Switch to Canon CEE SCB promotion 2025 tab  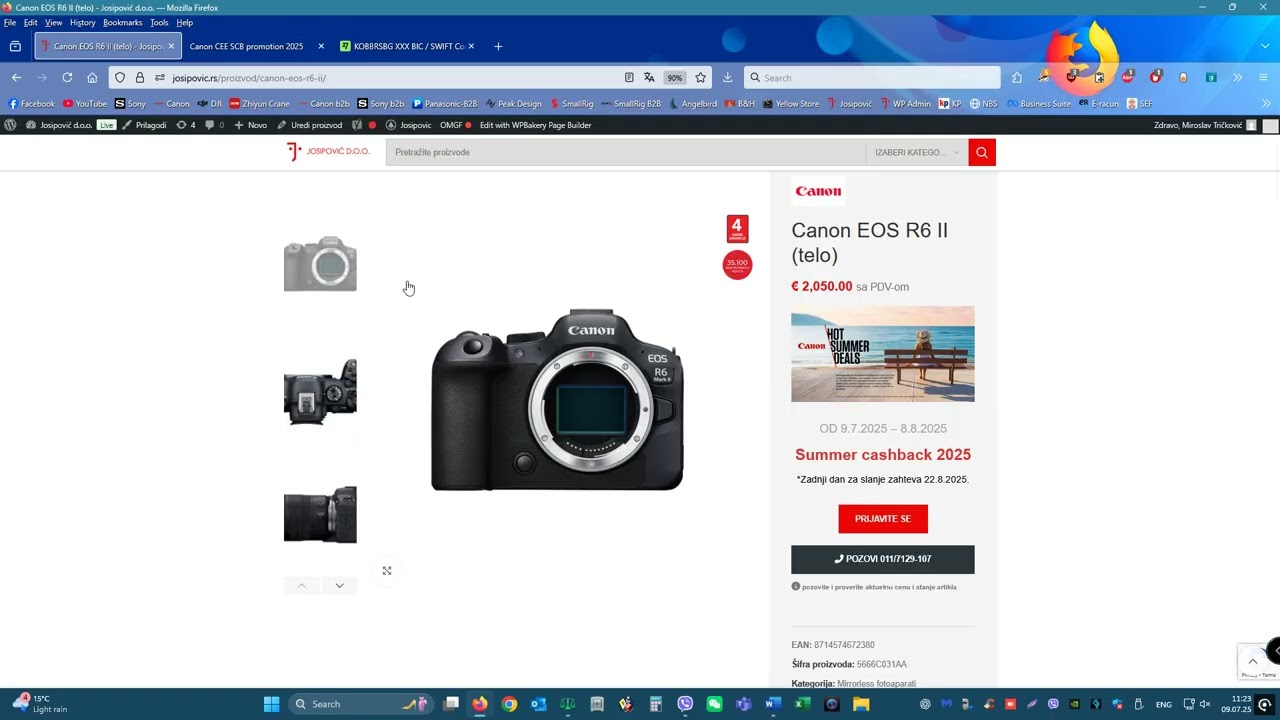[x=246, y=46]
